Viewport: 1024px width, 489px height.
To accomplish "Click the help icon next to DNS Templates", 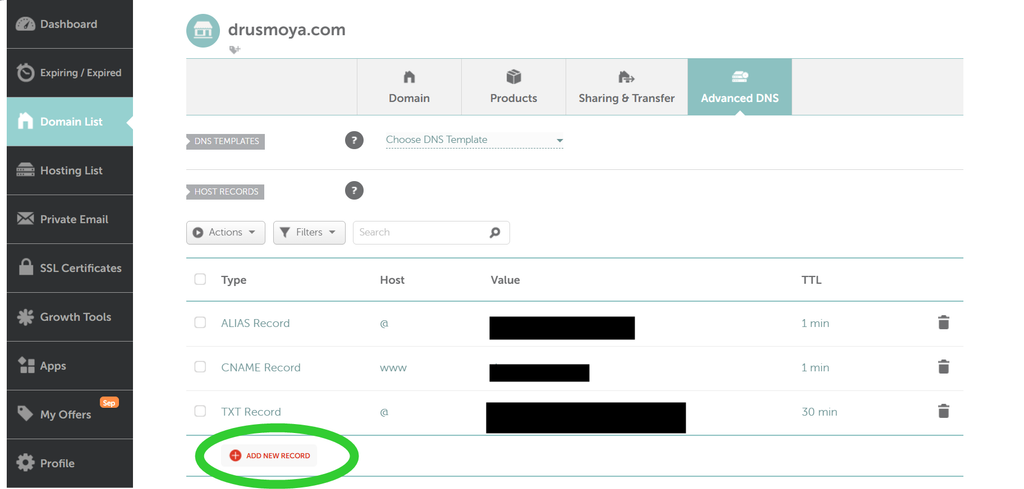I will coord(354,140).
